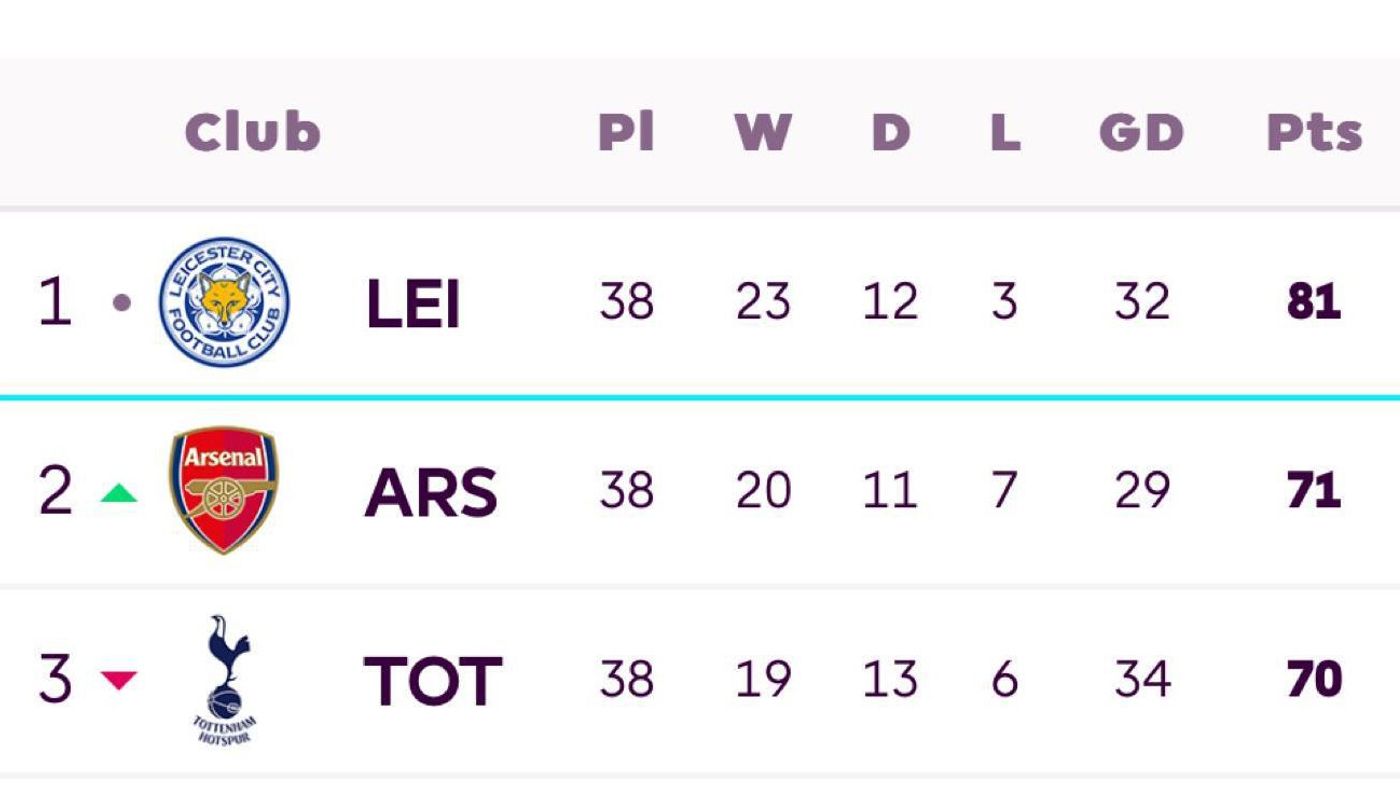Click Arsenal's green up-arrow position indicator
This screenshot has height=800, width=1400.
click(x=118, y=492)
